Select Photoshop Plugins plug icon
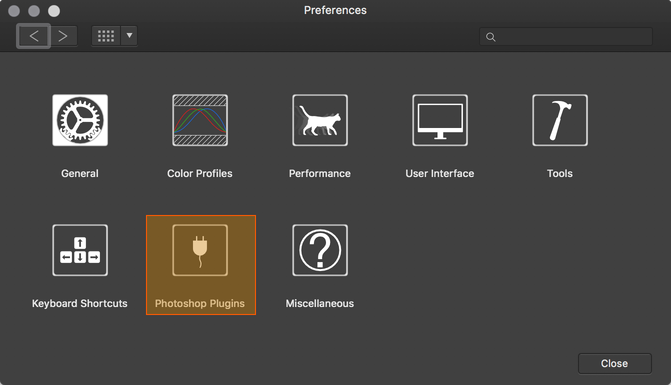Viewport: 671px width, 385px height. pos(200,250)
